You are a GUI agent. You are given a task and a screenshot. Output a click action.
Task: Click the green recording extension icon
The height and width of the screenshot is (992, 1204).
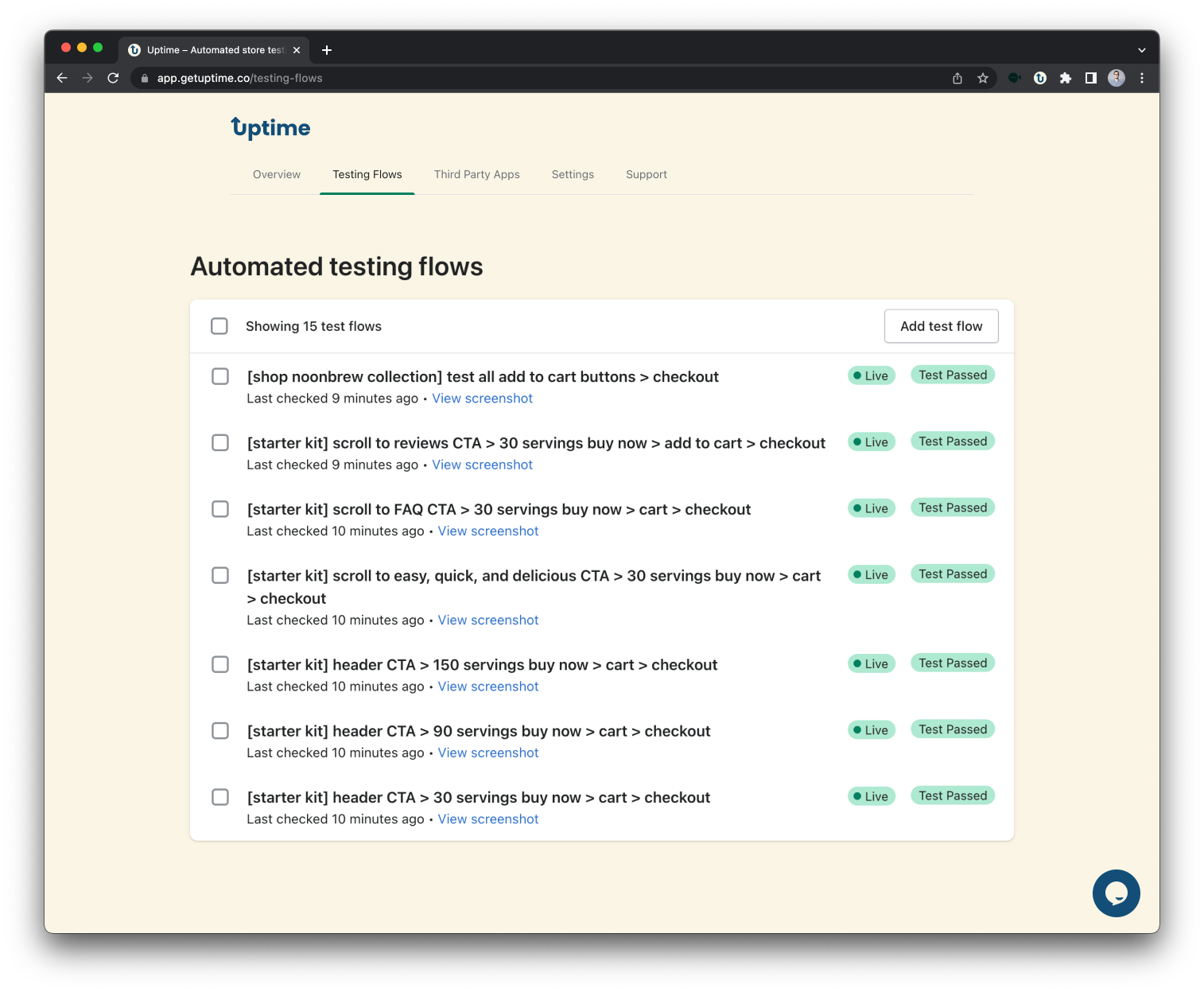pyautogui.click(x=1014, y=78)
